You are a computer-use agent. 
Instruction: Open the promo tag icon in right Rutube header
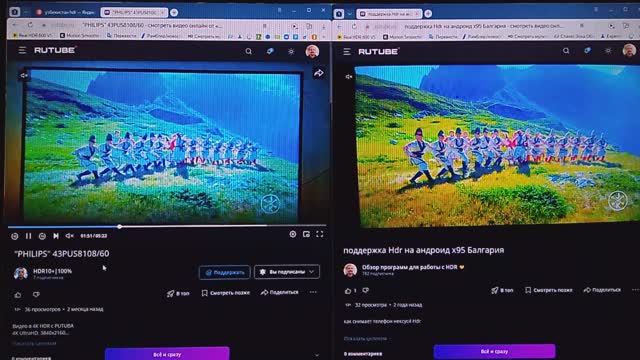(x=587, y=51)
